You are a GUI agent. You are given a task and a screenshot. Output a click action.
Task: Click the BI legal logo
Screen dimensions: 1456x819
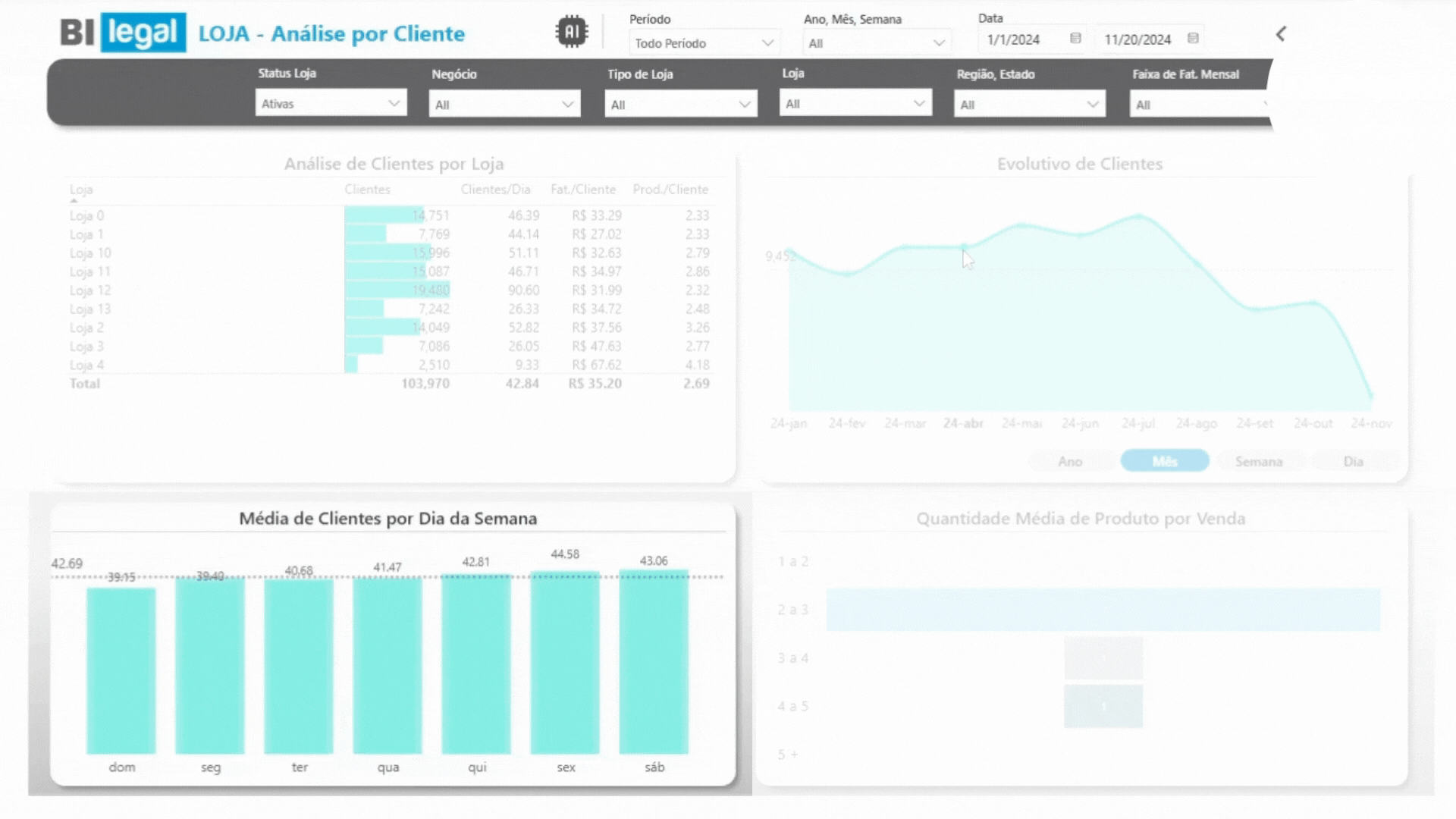[x=123, y=33]
